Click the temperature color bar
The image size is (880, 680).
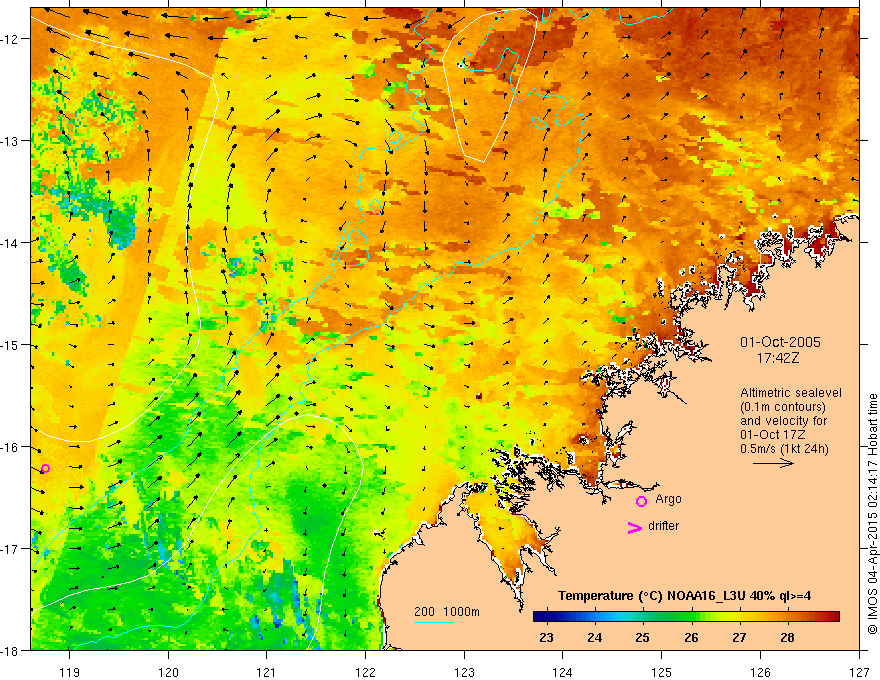(686, 617)
